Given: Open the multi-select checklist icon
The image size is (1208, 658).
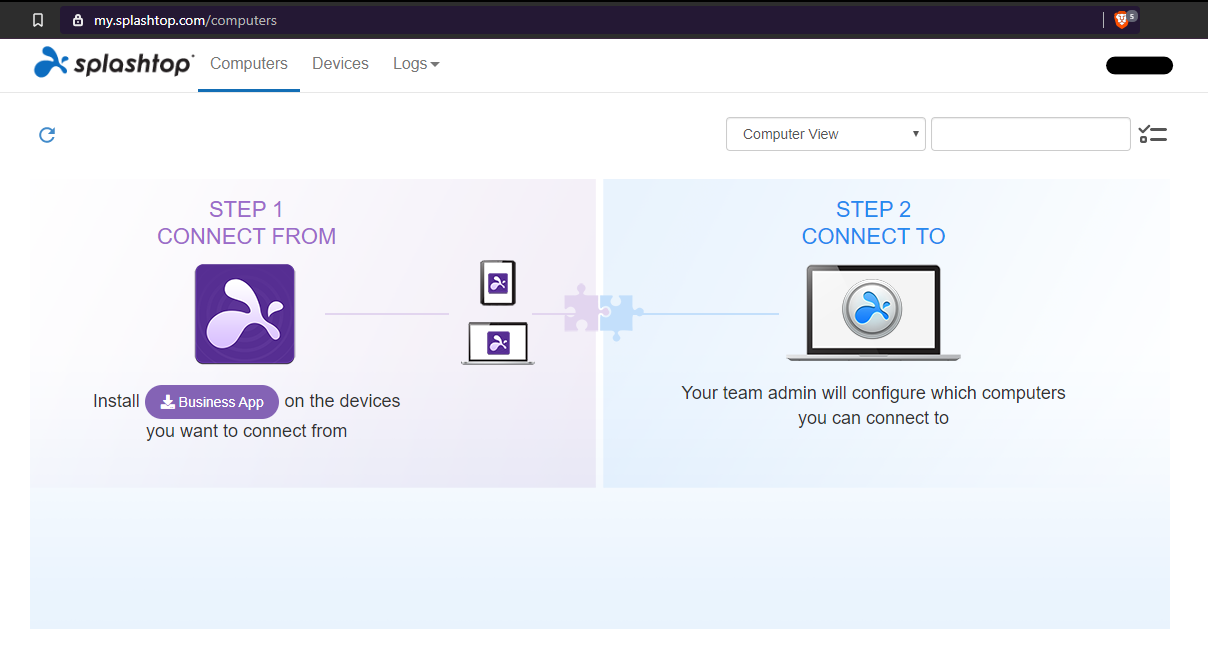Looking at the screenshot, I should 1152,133.
